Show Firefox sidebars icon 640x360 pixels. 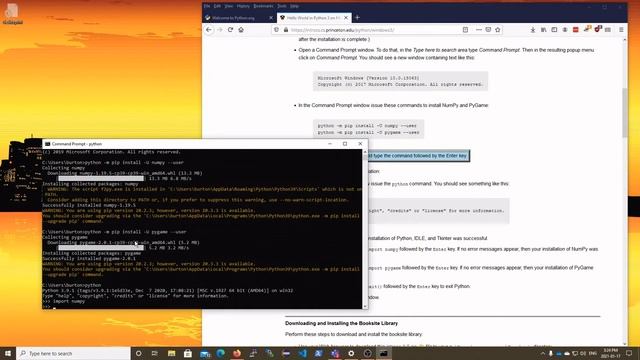coord(554,30)
